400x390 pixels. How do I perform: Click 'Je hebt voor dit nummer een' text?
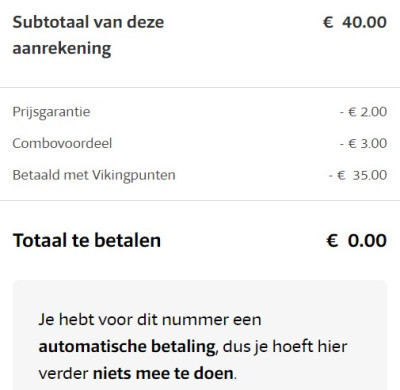click(x=150, y=320)
